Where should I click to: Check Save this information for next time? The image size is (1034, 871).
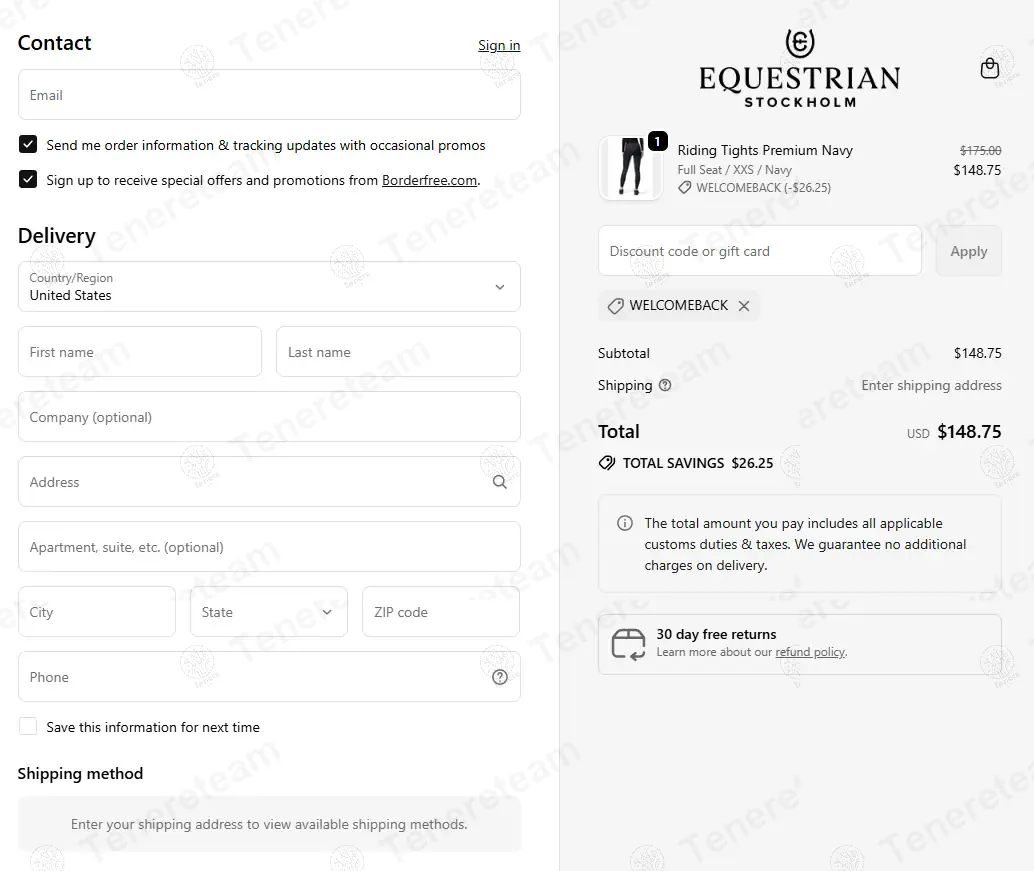click(28, 727)
